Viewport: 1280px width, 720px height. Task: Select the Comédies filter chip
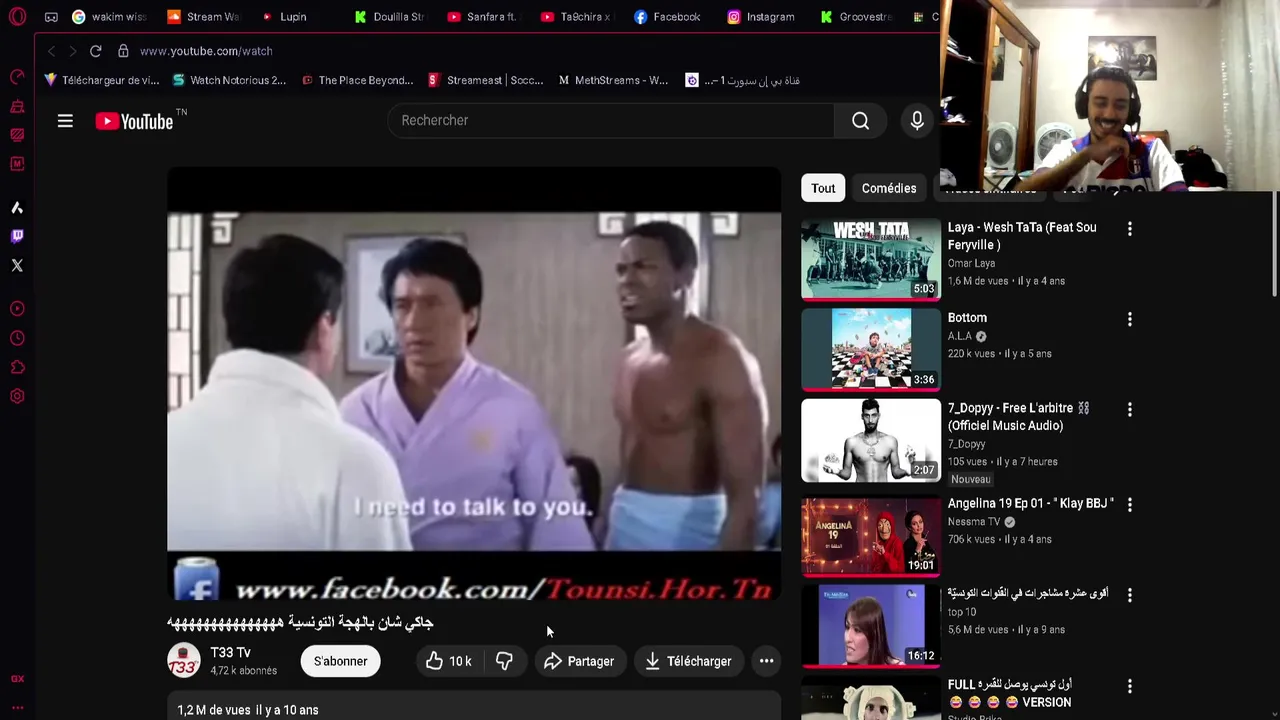[x=889, y=188]
